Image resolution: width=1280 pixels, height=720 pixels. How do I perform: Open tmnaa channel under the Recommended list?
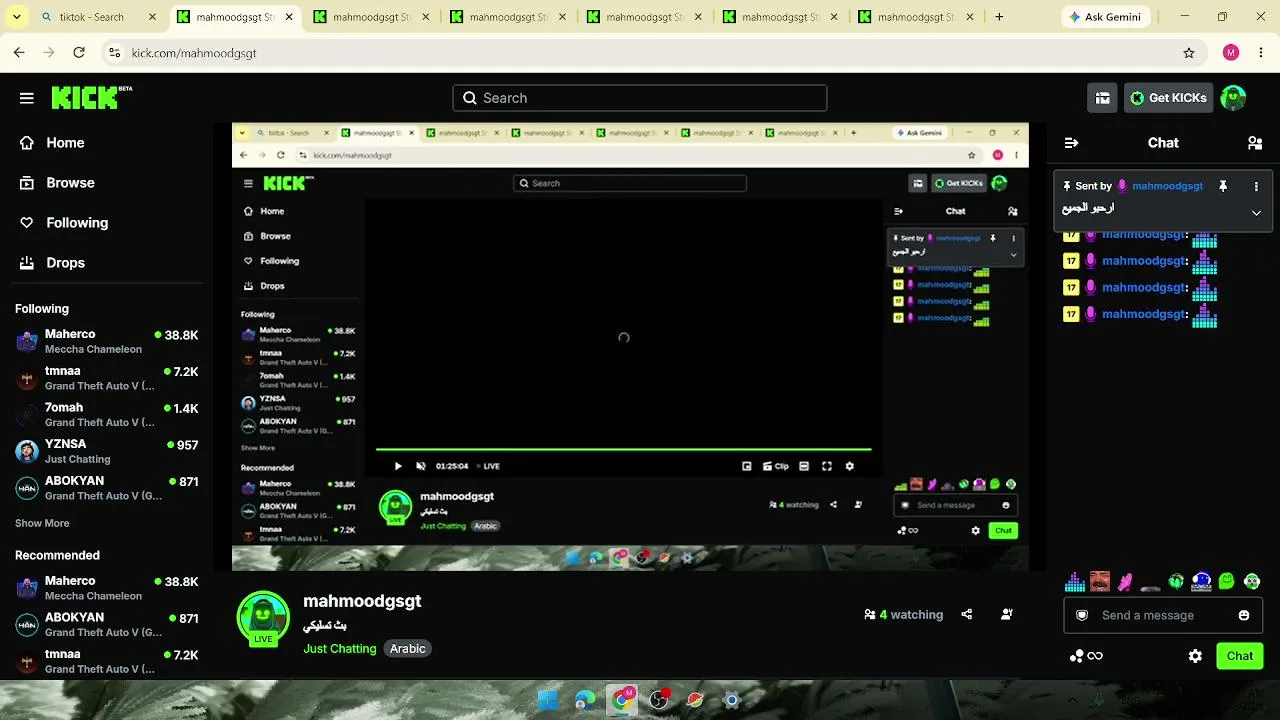[107, 661]
